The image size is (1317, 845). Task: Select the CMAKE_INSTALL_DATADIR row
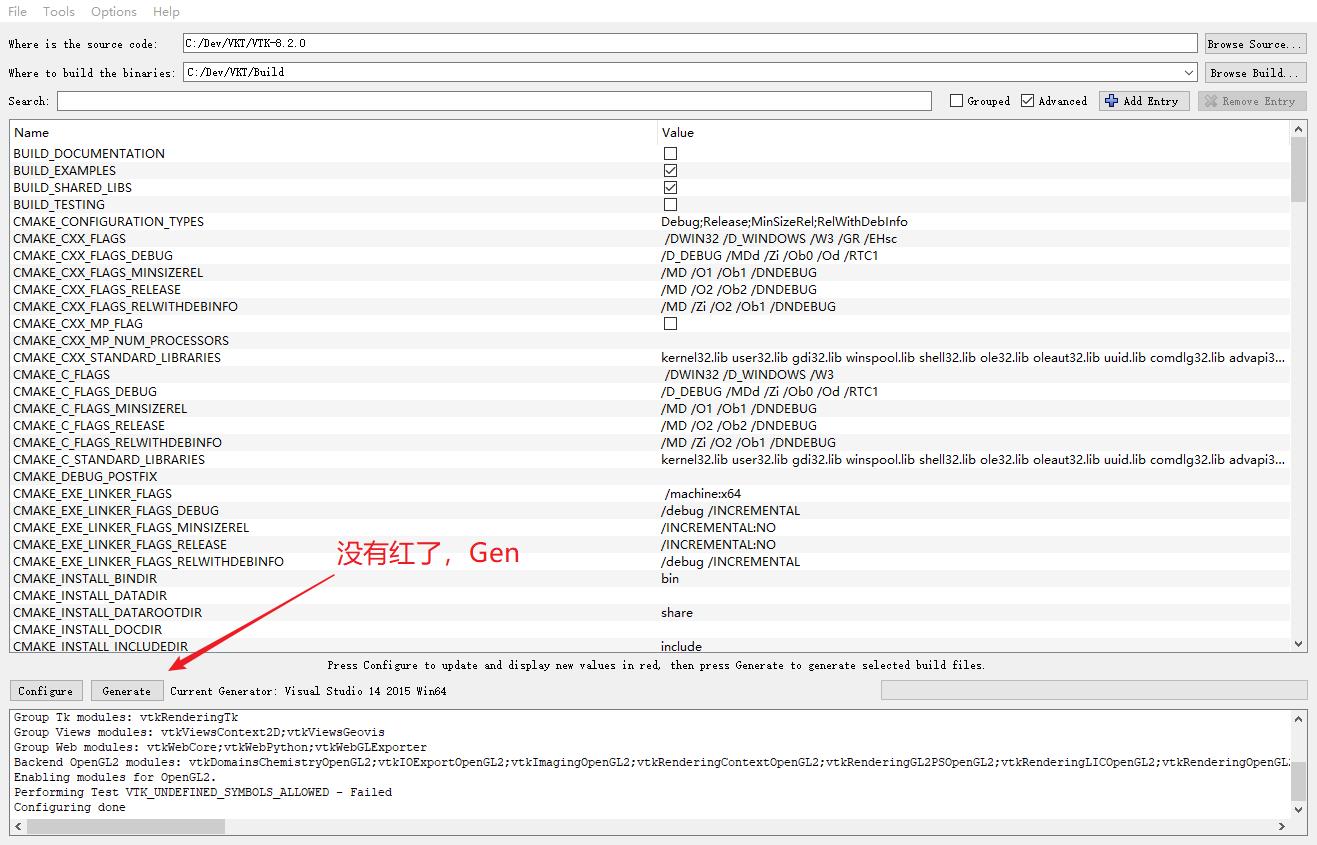(x=649, y=595)
